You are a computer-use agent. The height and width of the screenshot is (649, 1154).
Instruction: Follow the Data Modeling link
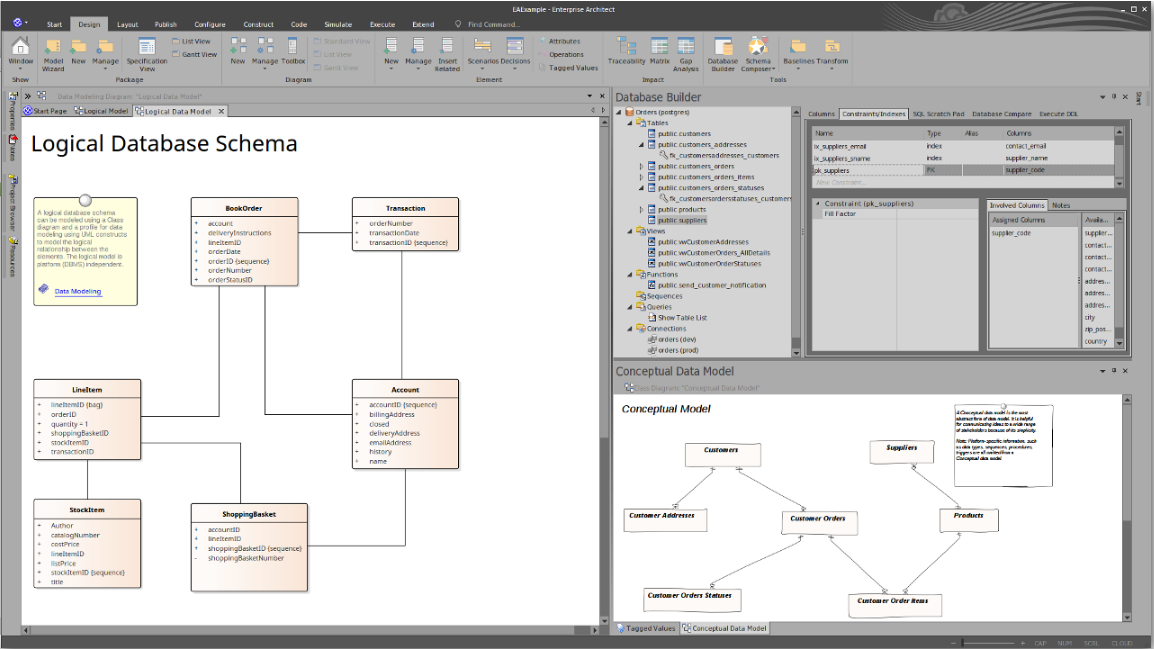point(77,291)
